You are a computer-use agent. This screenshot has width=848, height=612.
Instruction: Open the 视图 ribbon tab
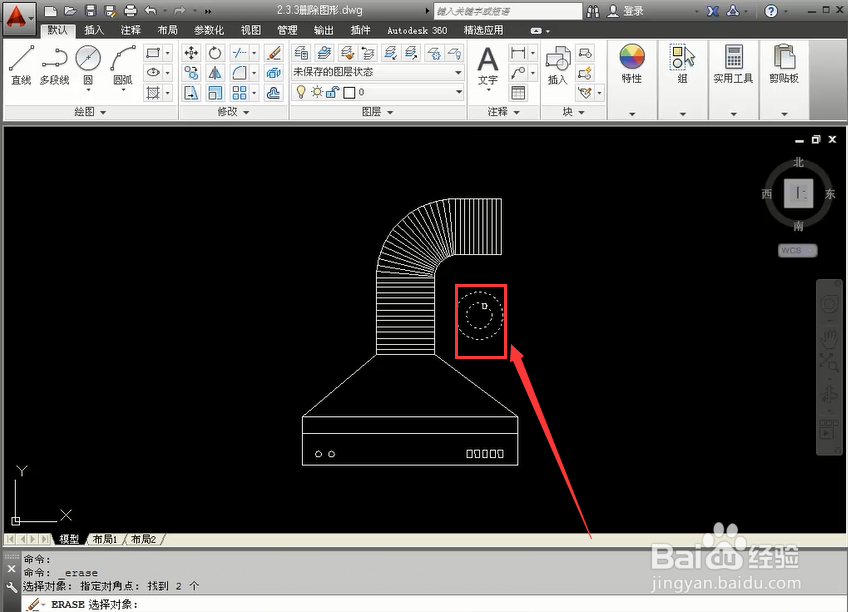coord(251,30)
